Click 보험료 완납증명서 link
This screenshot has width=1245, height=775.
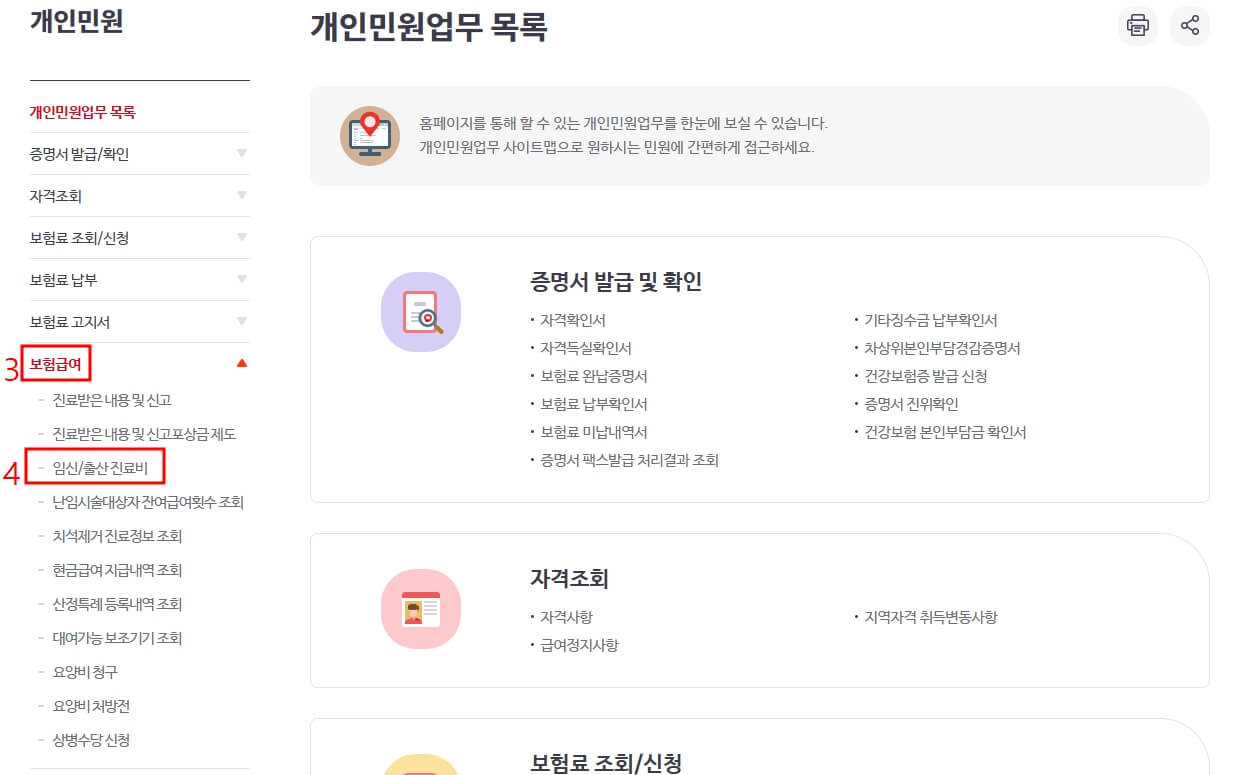click(x=594, y=376)
